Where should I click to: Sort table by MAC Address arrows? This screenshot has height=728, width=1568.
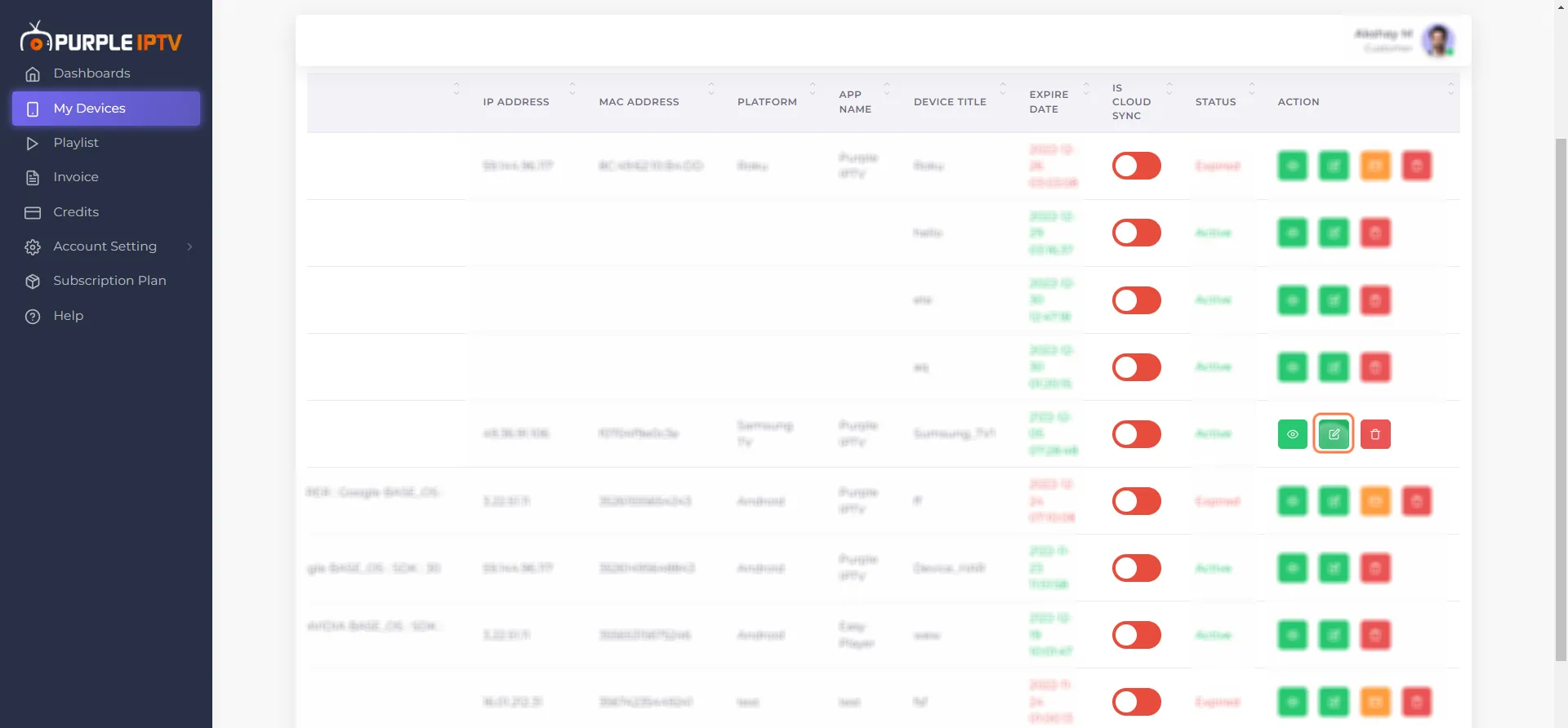(711, 88)
